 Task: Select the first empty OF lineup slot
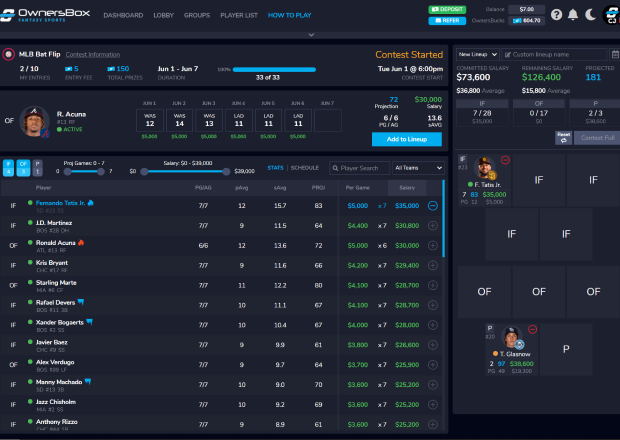tap(484, 292)
